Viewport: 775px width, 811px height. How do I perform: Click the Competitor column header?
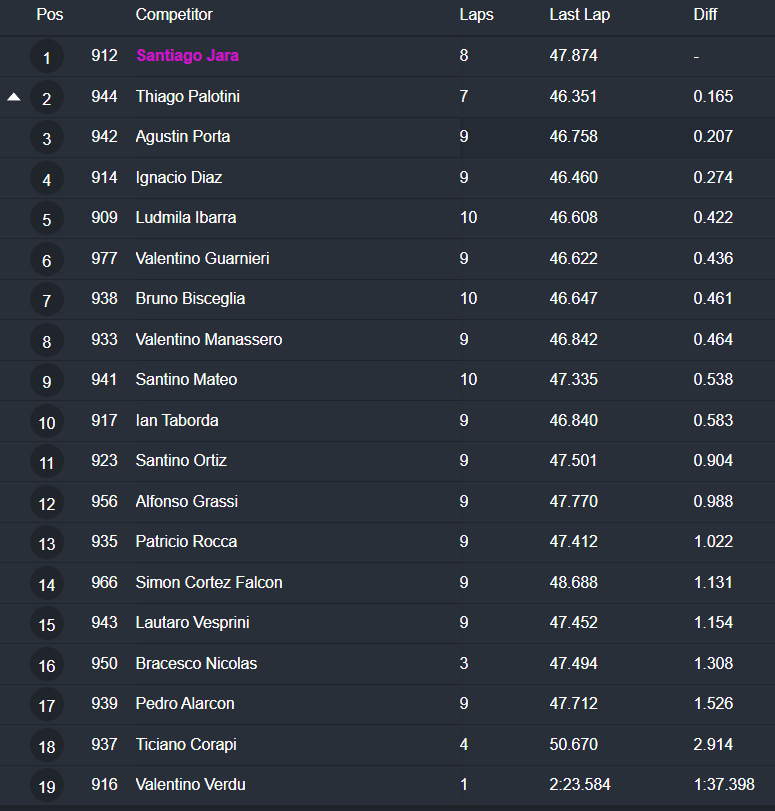point(174,15)
